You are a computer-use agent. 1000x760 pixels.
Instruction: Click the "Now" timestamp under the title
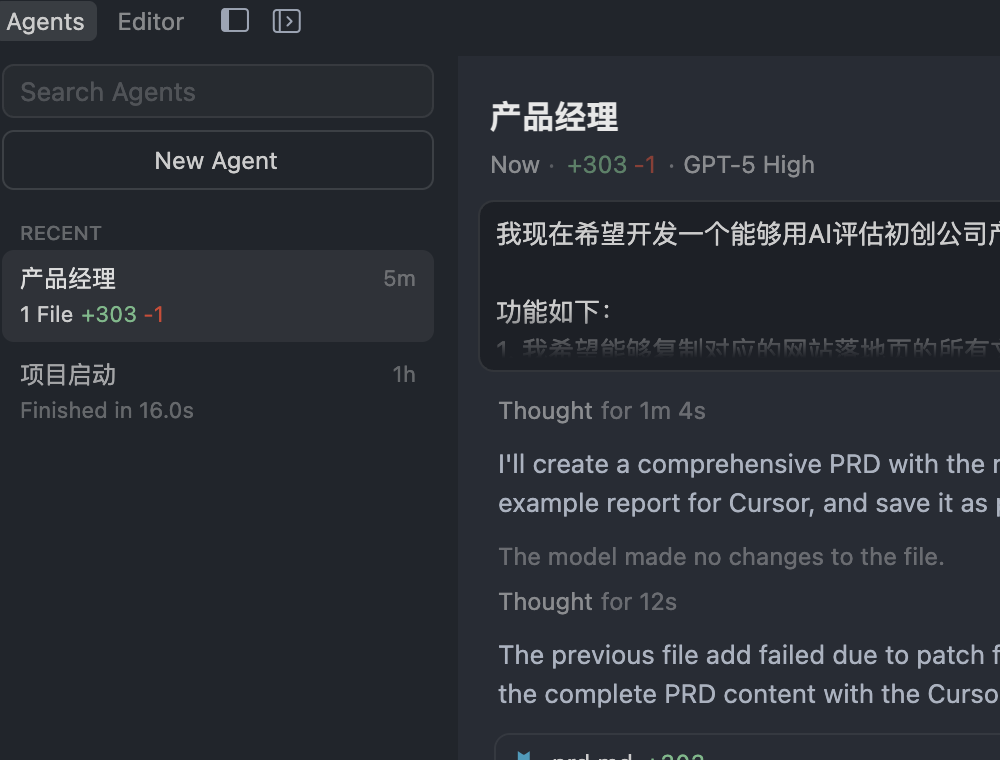[x=515, y=165]
